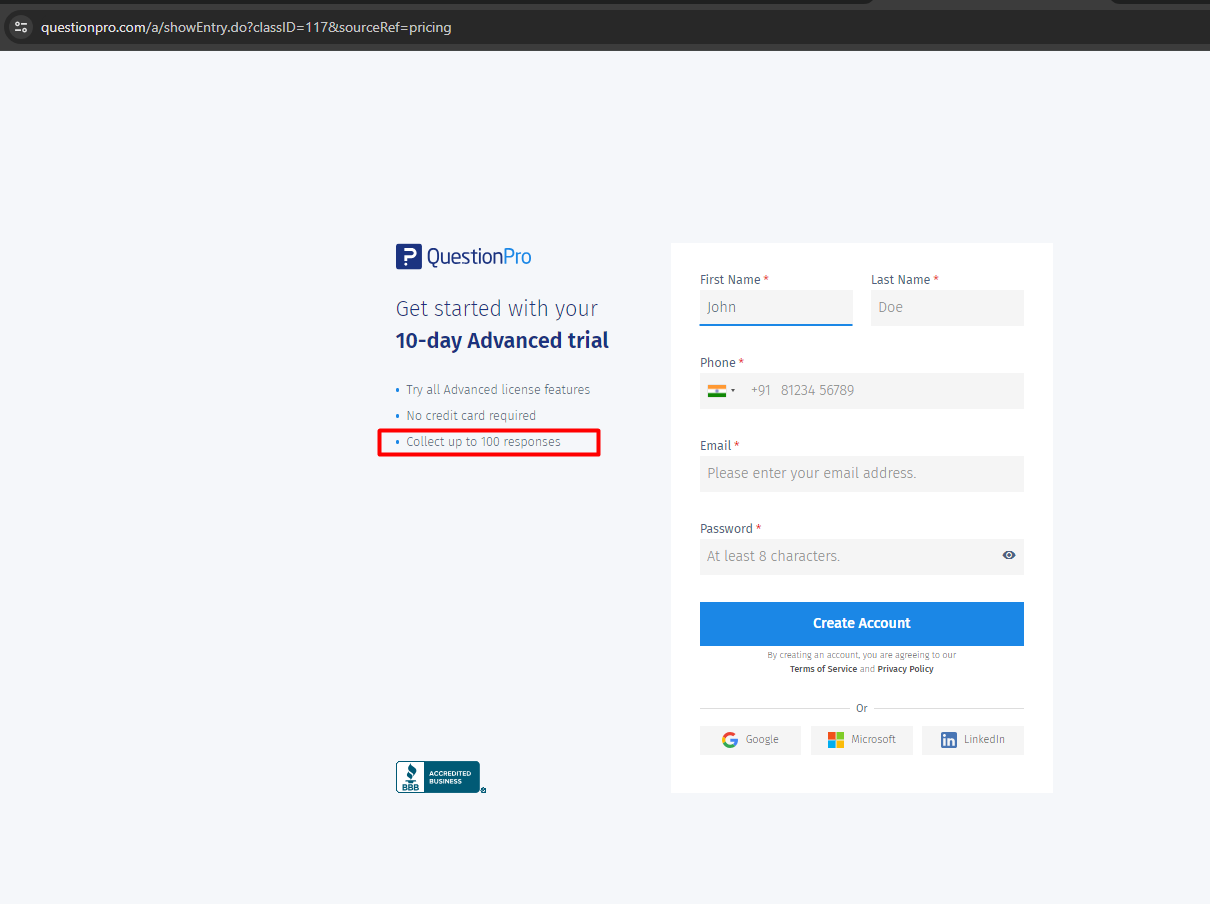Click the Create Account button
1210x904 pixels.
pyautogui.click(x=862, y=624)
